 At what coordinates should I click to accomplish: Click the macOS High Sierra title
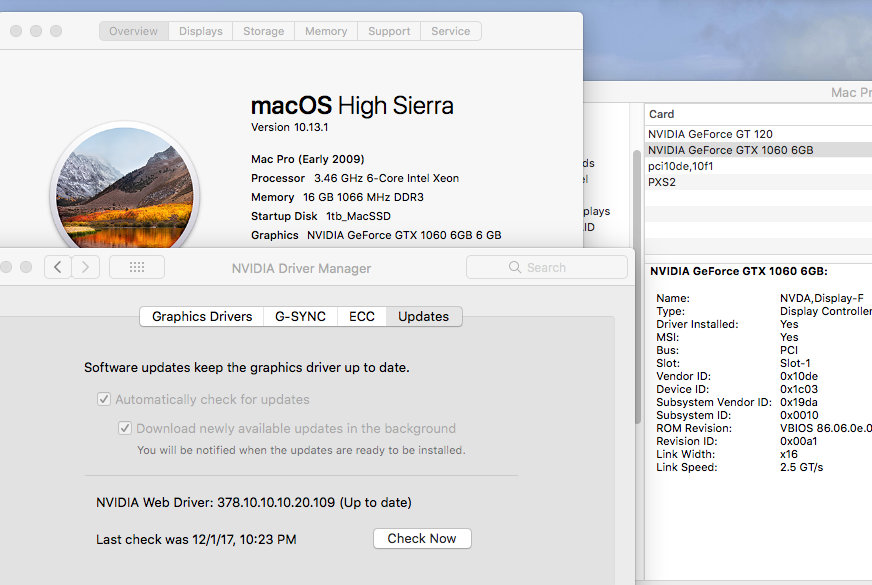pos(352,106)
